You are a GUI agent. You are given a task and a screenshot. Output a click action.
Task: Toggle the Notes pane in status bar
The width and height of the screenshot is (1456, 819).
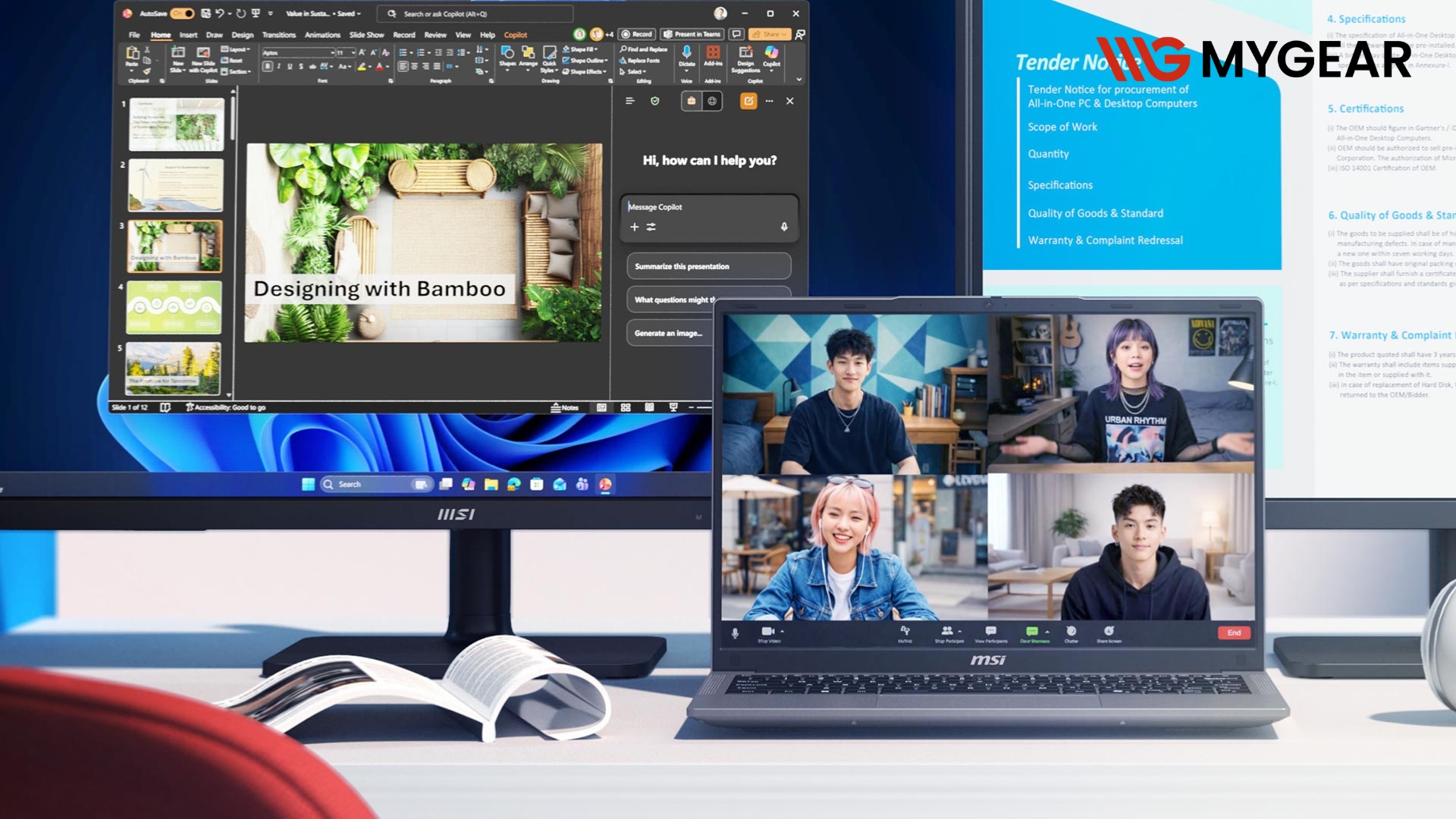tap(565, 407)
